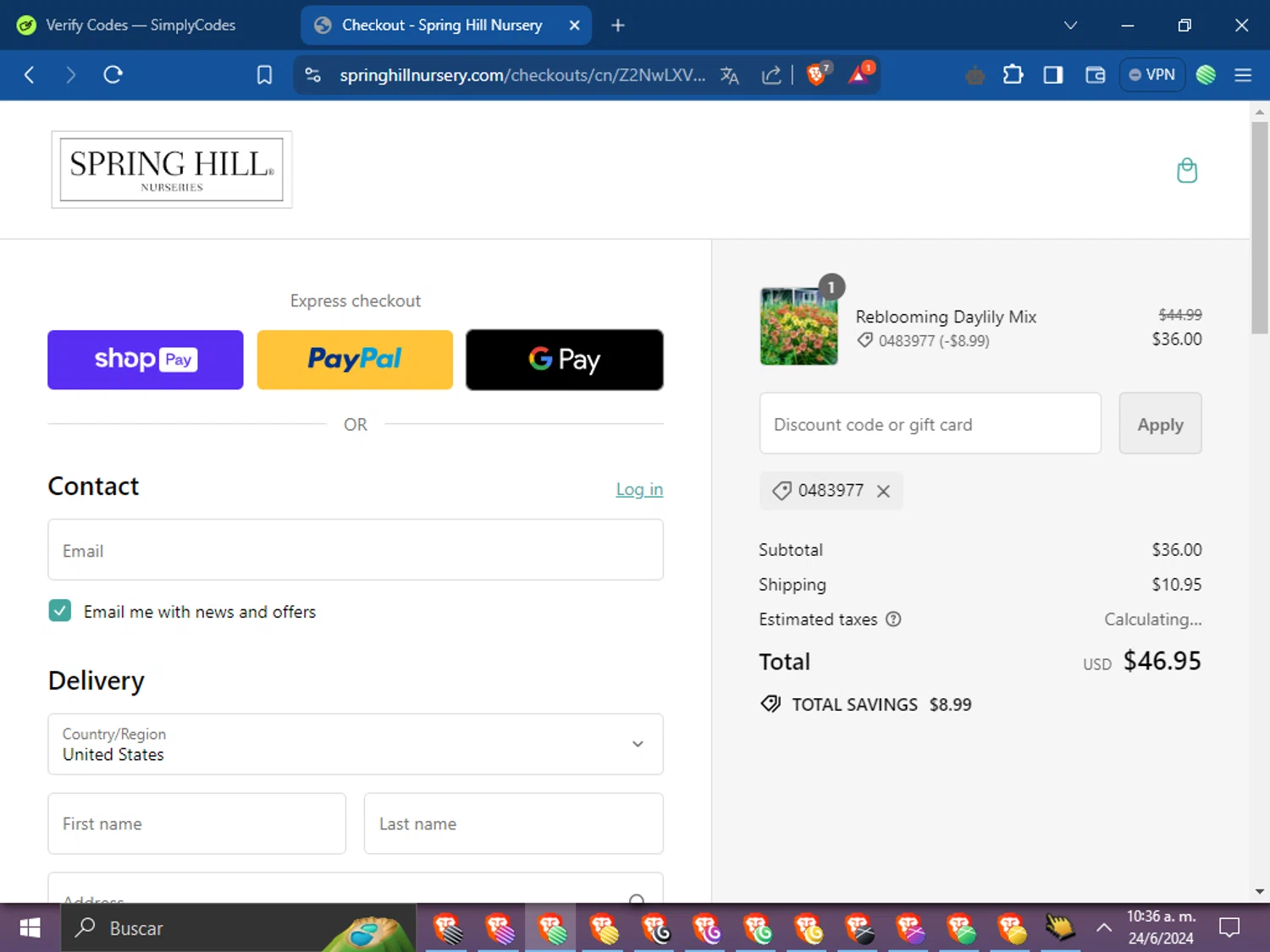Click the Reblooming Daylily Mix product thumbnail
The width and height of the screenshot is (1270, 952).
point(799,327)
